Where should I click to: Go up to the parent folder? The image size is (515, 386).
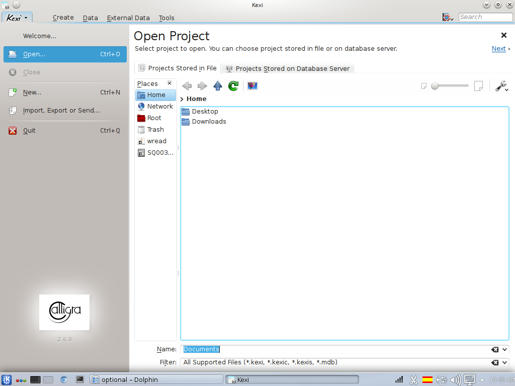[218, 86]
